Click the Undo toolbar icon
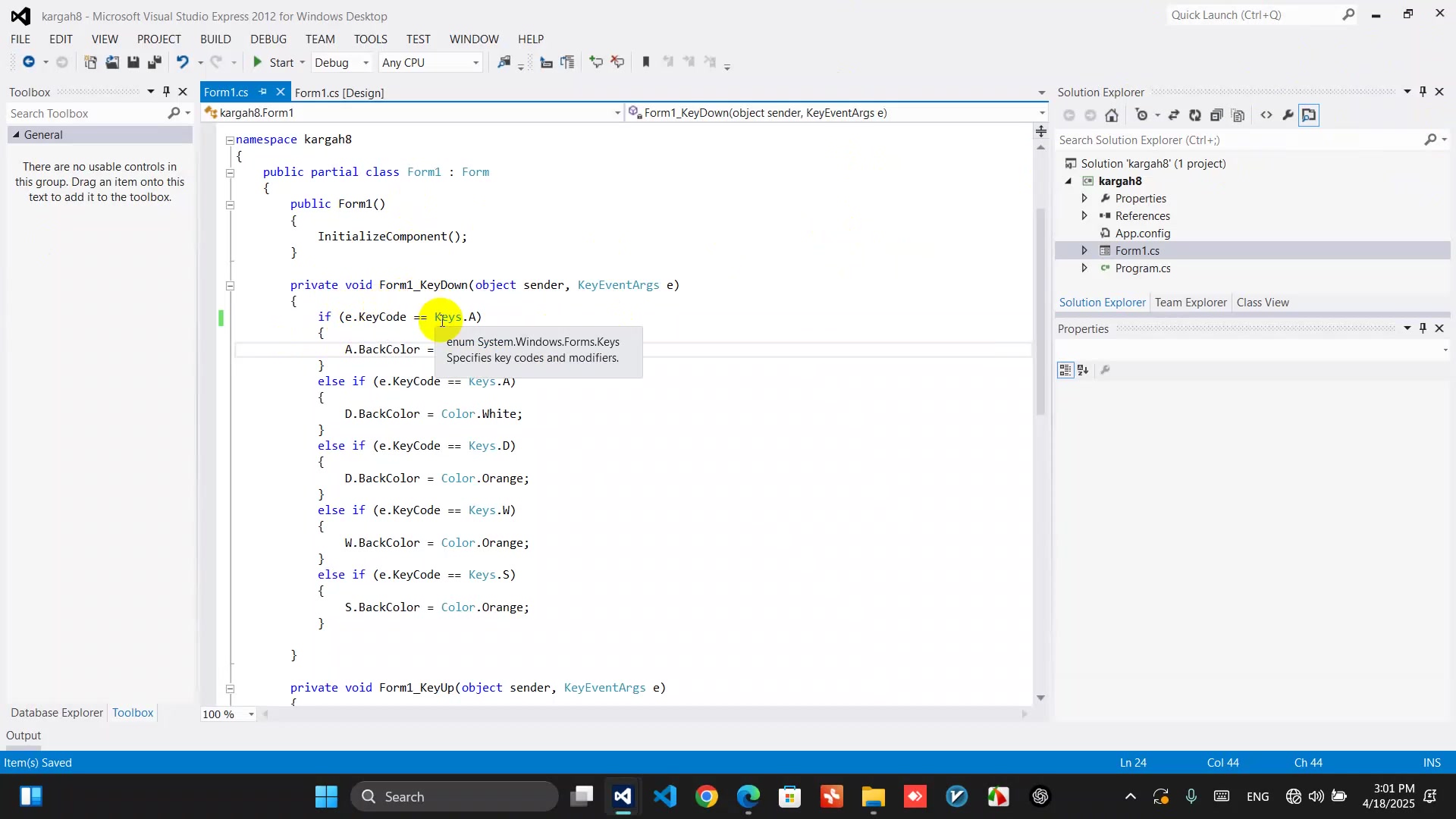This screenshot has width=1456, height=819. coord(182,62)
